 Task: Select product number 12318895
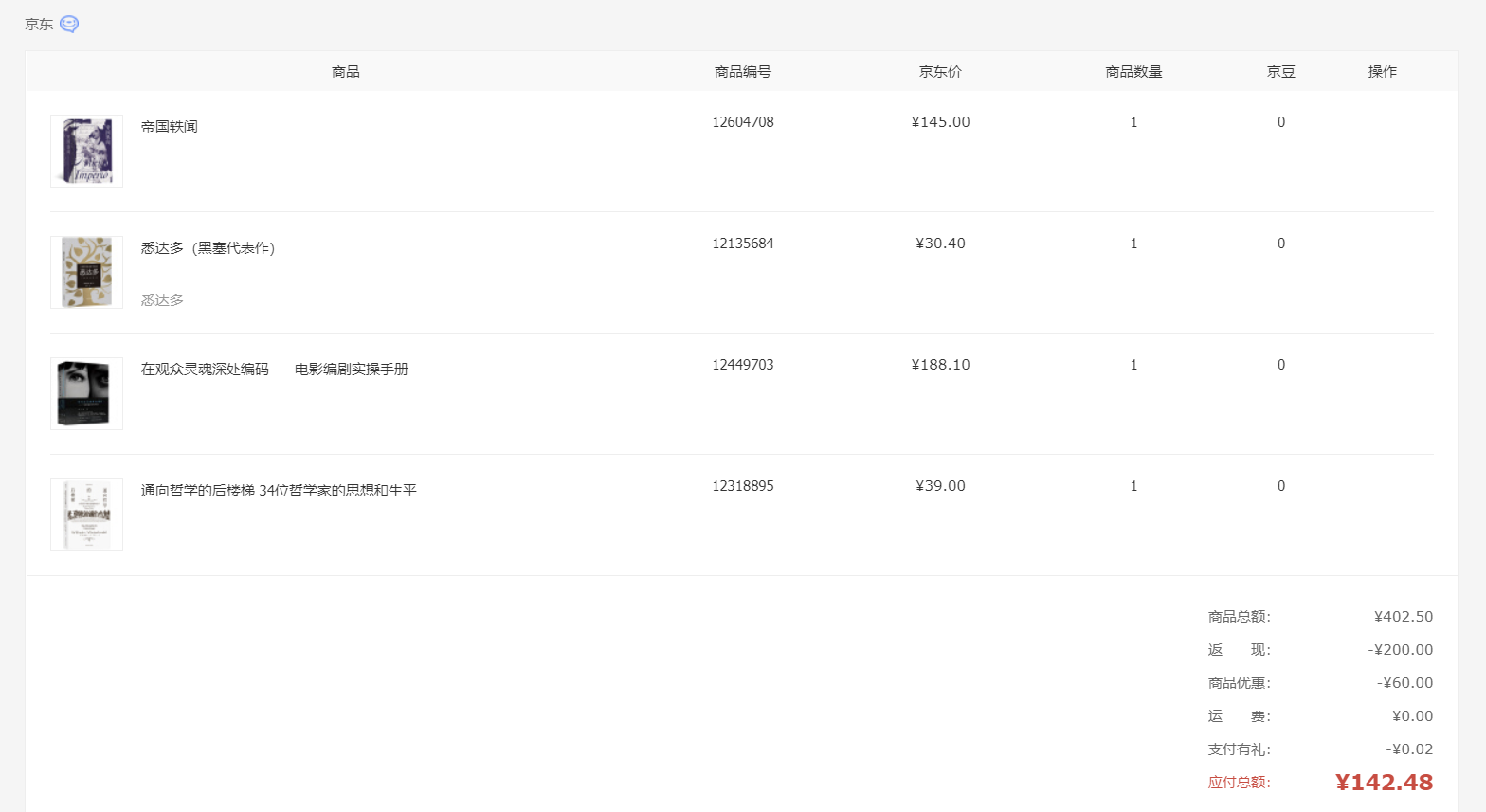pyautogui.click(x=743, y=486)
